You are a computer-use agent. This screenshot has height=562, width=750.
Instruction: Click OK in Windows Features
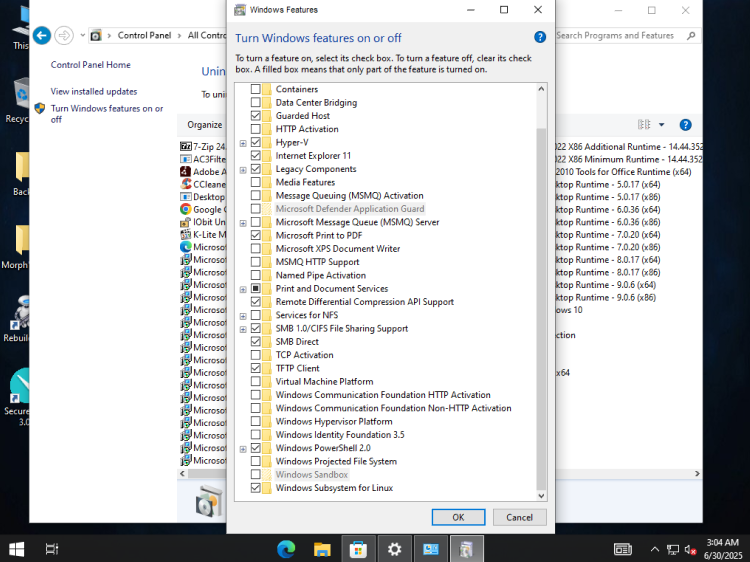[458, 517]
